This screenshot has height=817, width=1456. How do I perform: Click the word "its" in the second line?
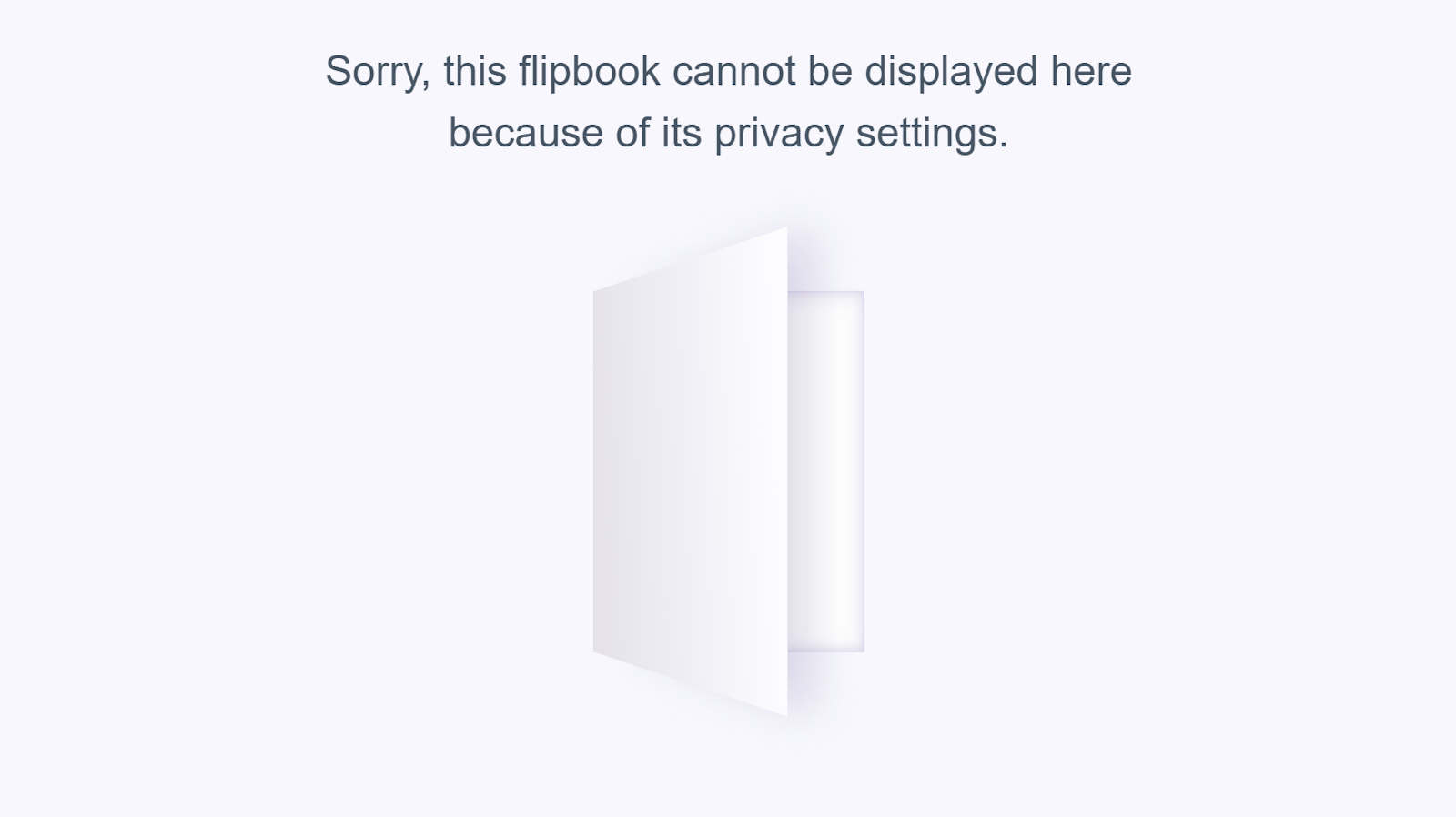tap(682, 134)
